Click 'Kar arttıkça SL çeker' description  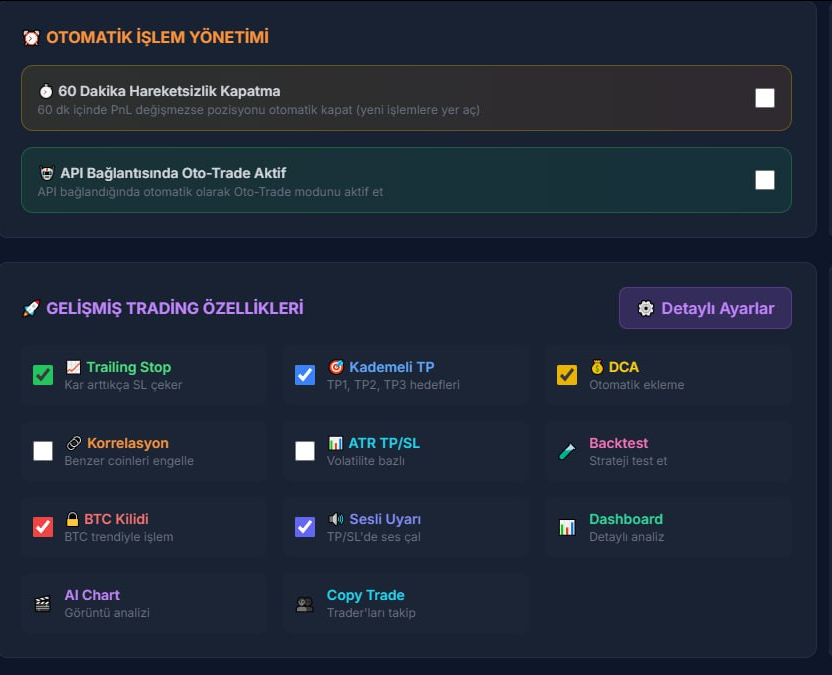pyautogui.click(x=123, y=385)
